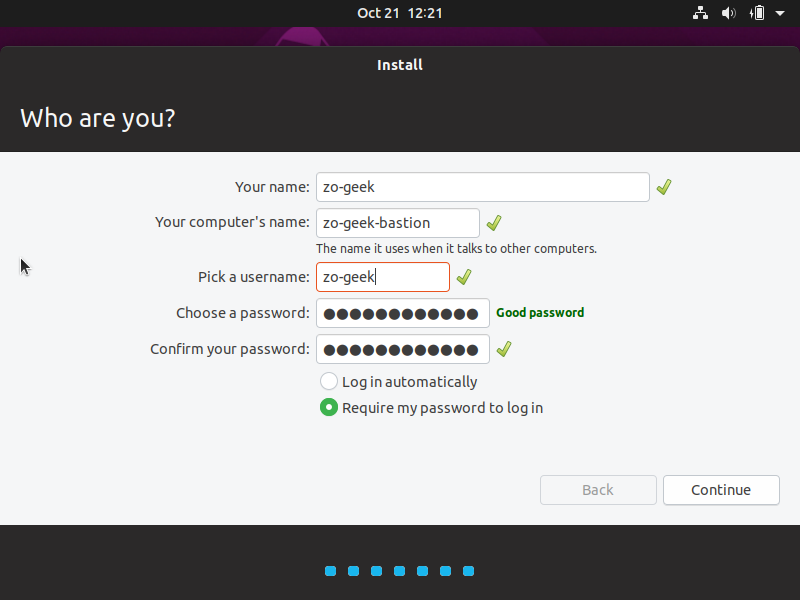Click the Your computer's name: label
This screenshot has height=600, width=800.
(232, 222)
